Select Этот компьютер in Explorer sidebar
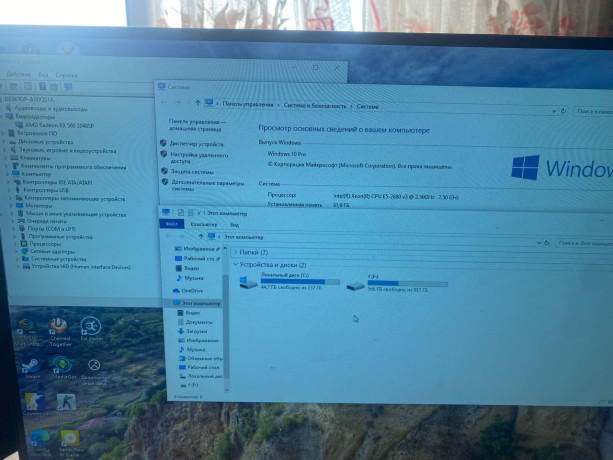Viewport: 613px width, 460px height. coord(197,303)
